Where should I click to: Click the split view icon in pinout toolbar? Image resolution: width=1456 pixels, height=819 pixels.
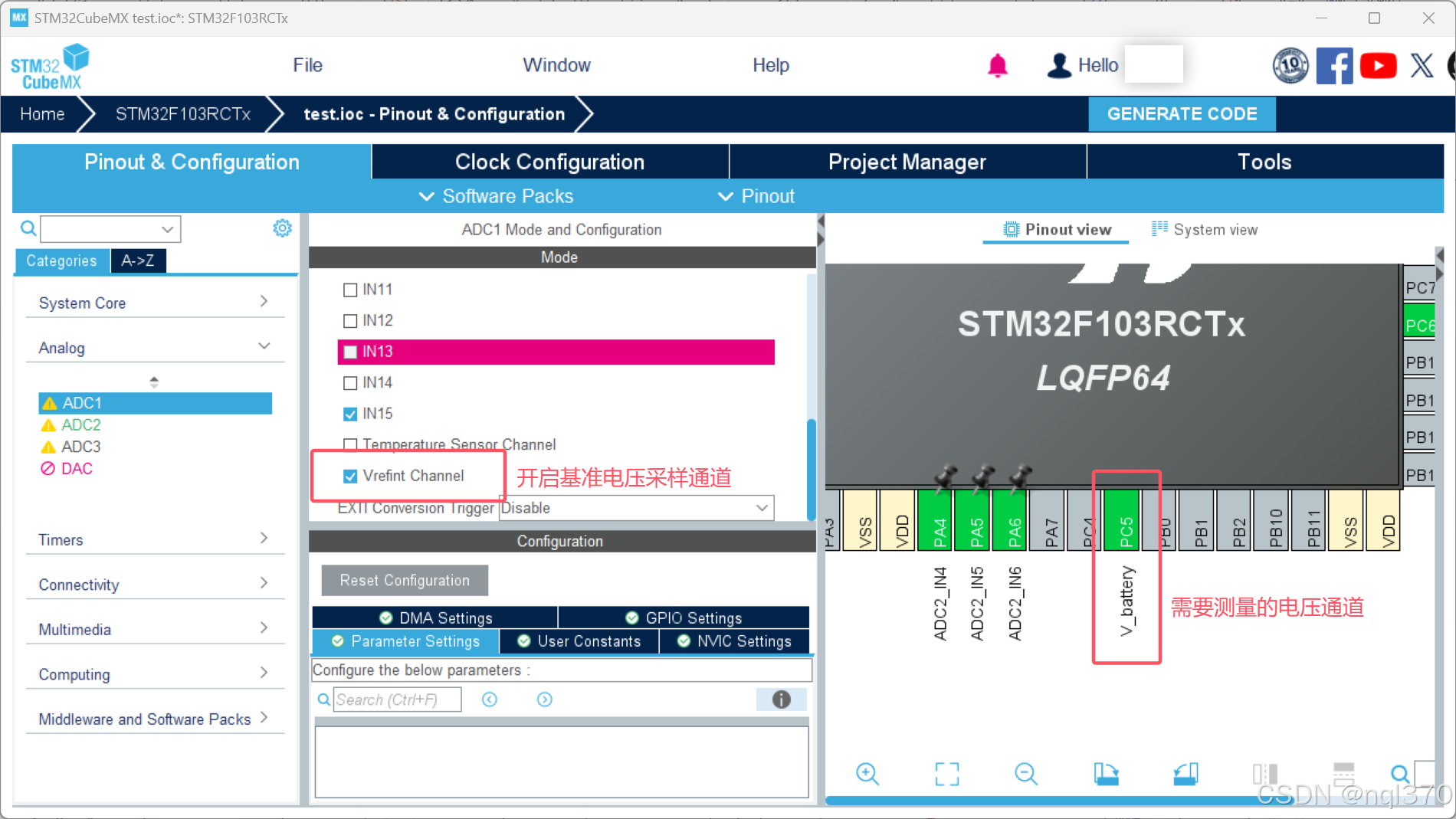[x=1264, y=774]
